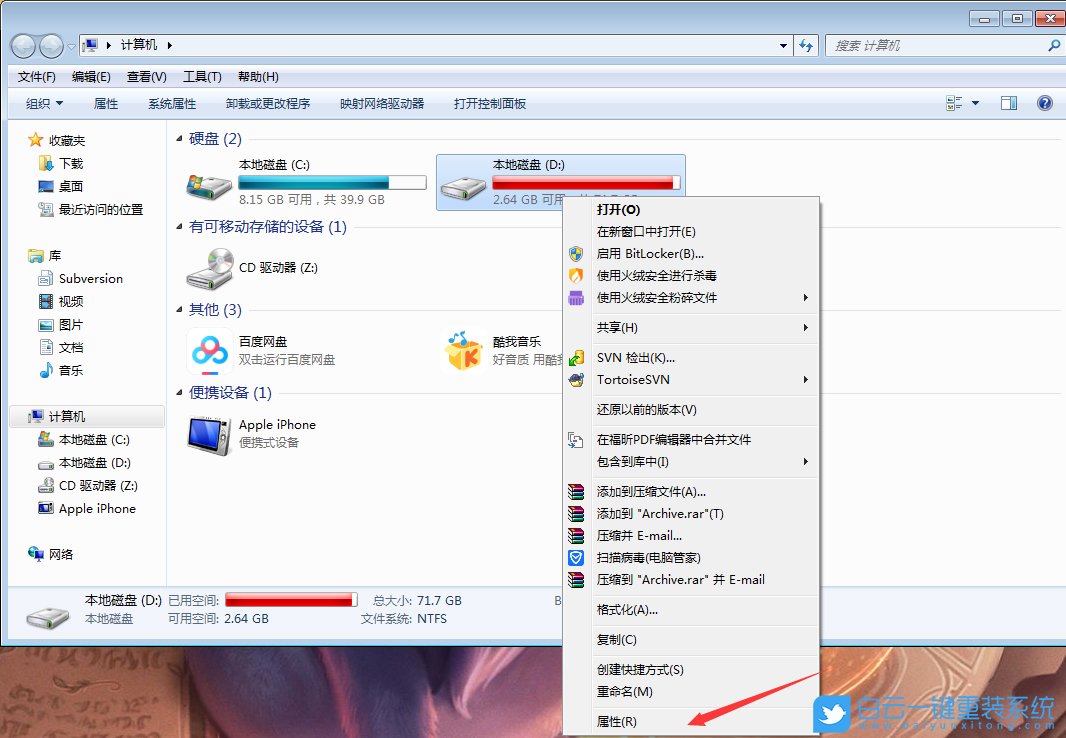Click 打开控制面板 on the toolbar
Image resolution: width=1066 pixels, height=738 pixels.
click(x=489, y=103)
